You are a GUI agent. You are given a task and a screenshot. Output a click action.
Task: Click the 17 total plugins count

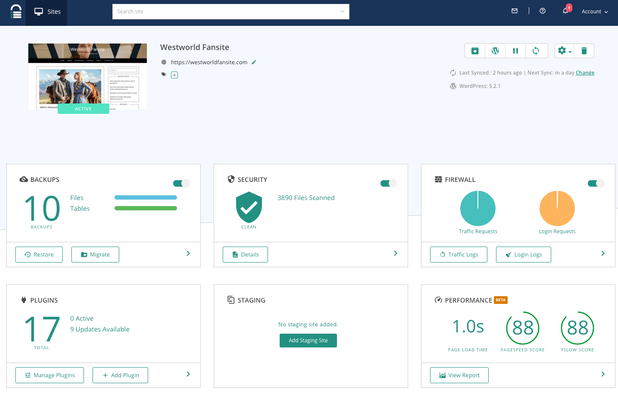pos(42,329)
